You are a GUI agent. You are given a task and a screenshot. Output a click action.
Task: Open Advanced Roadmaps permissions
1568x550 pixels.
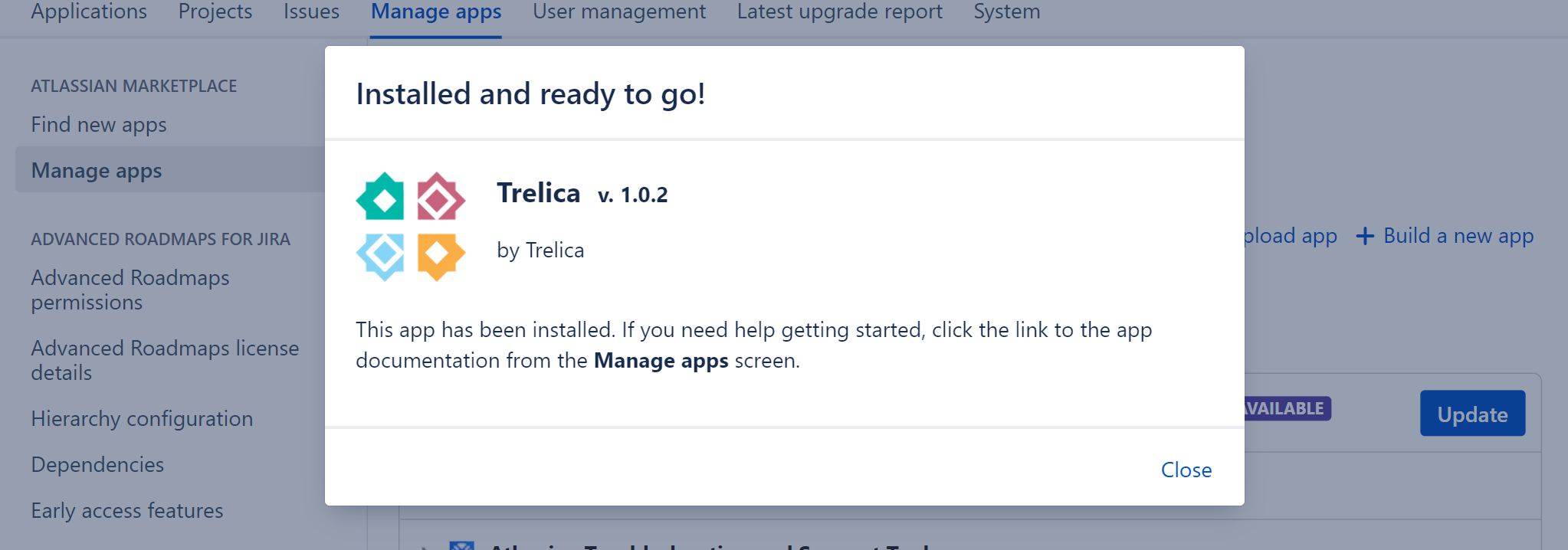(130, 290)
